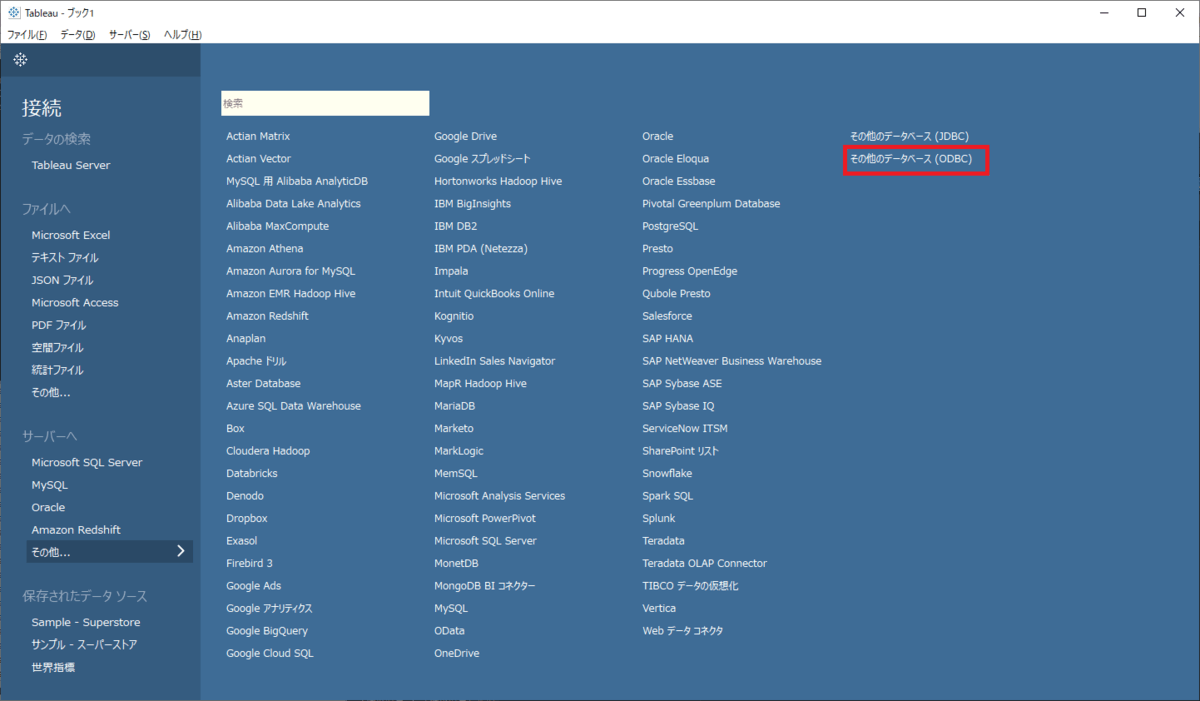
Task: Connect to Tableau Server
Action: pyautogui.click(x=71, y=165)
